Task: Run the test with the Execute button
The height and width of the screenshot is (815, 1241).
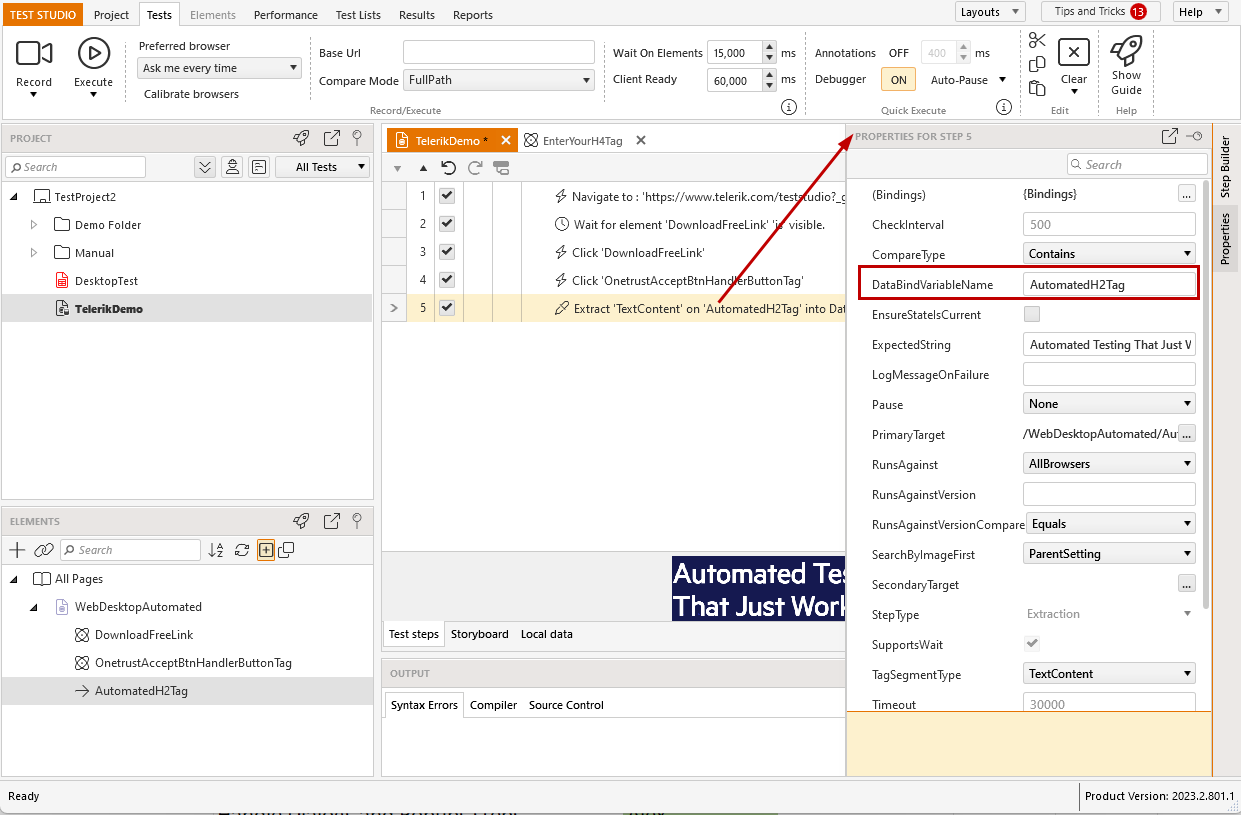Action: [93, 54]
